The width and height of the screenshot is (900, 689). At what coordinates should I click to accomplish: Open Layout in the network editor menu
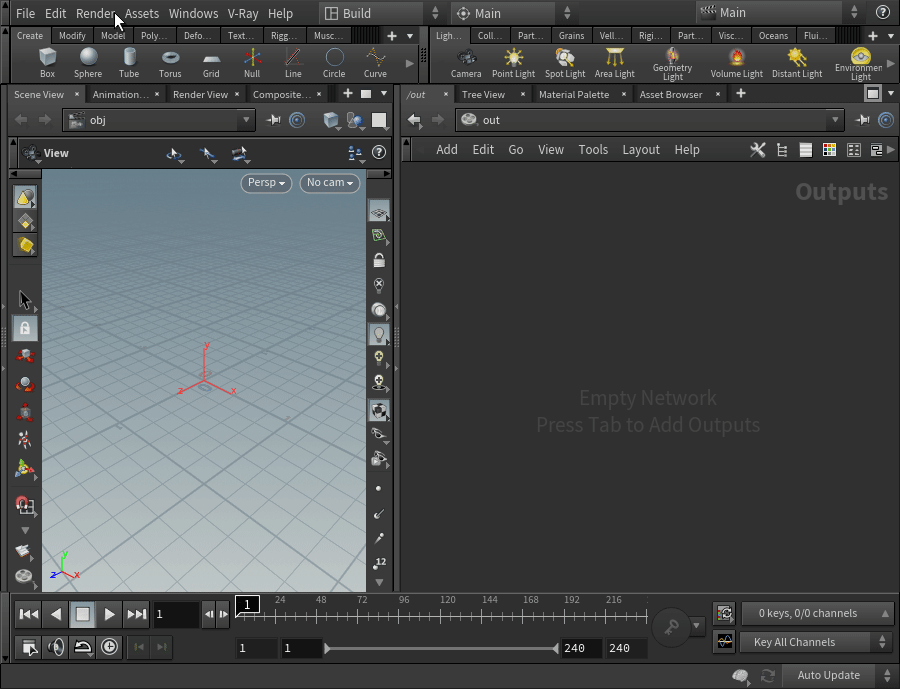[x=641, y=150]
